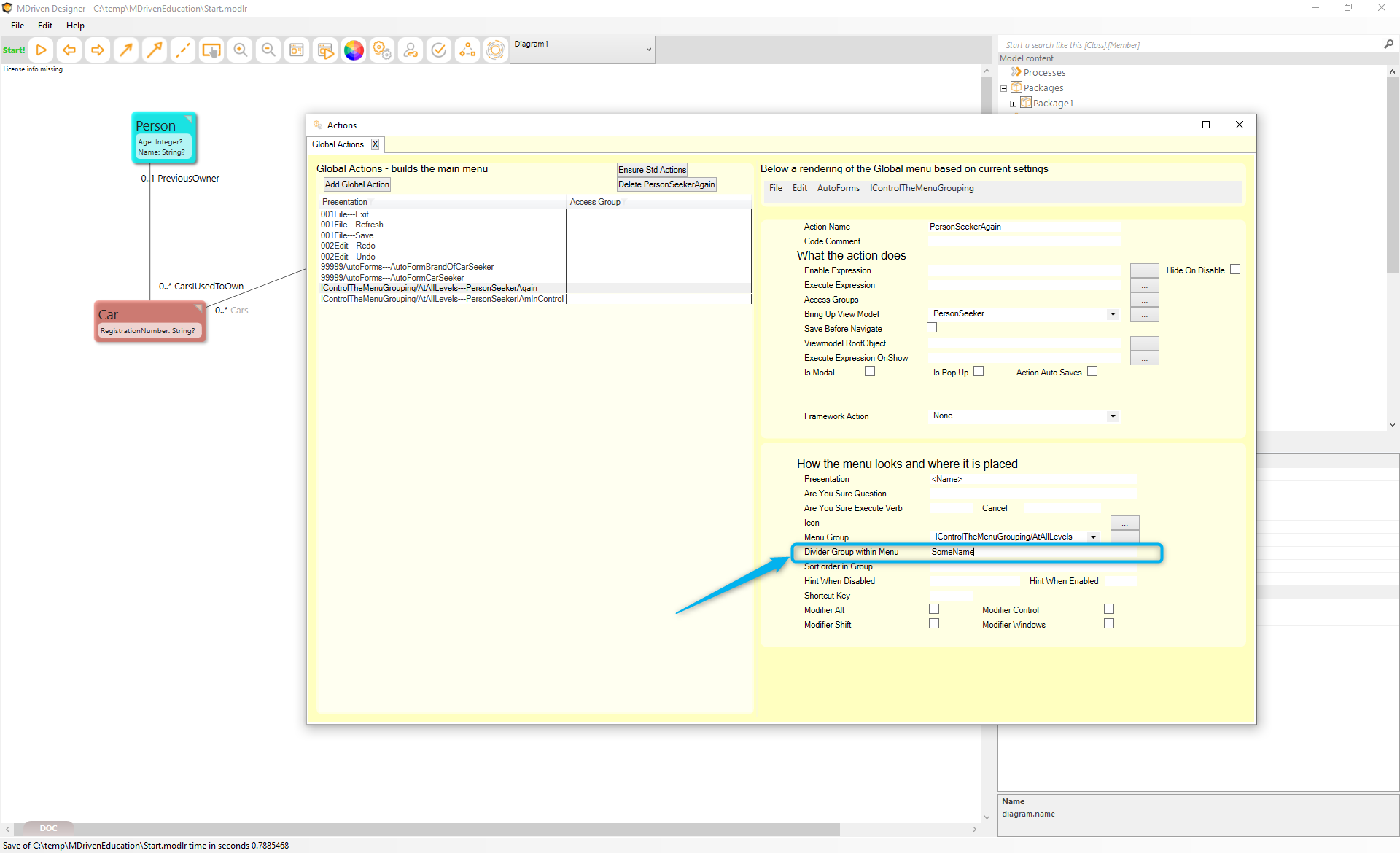
Task: Click the zoom out magnifier icon
Action: click(x=268, y=50)
